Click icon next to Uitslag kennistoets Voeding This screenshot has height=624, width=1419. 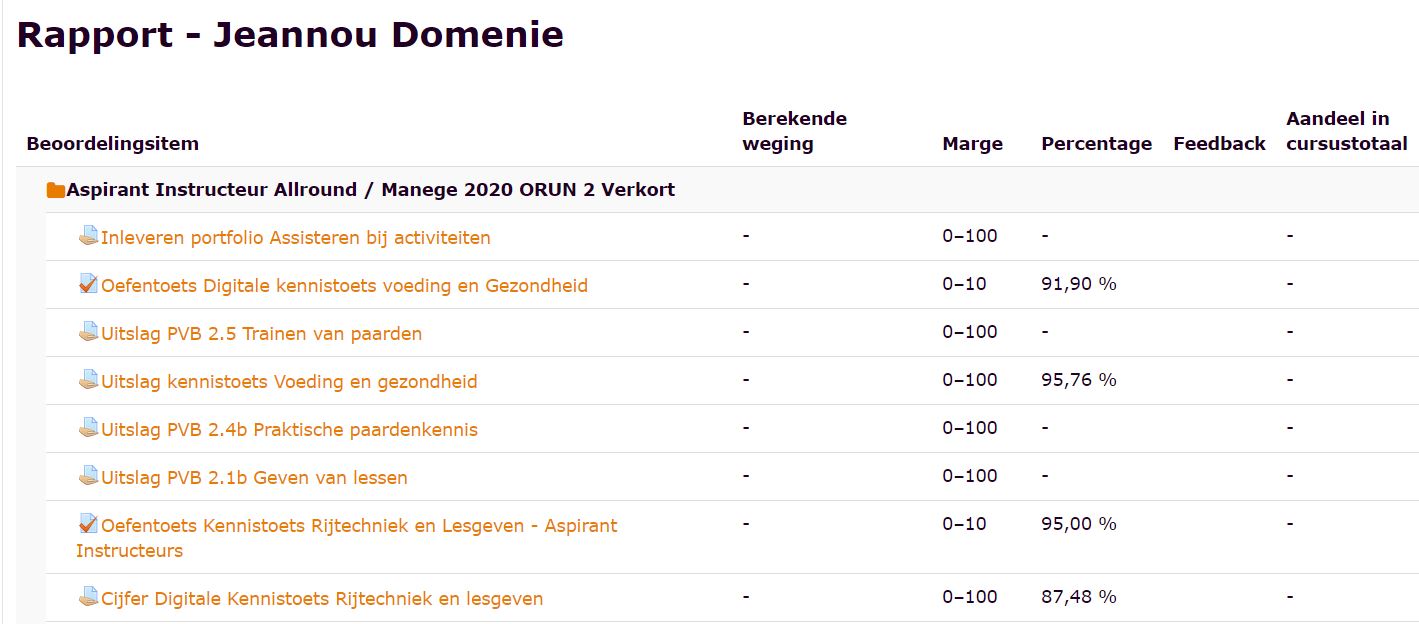(x=89, y=380)
